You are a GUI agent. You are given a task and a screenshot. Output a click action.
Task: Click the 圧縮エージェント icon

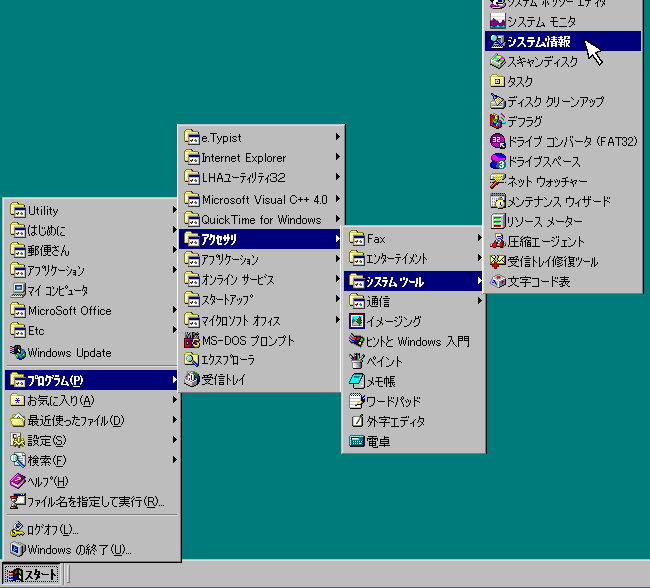pos(497,241)
